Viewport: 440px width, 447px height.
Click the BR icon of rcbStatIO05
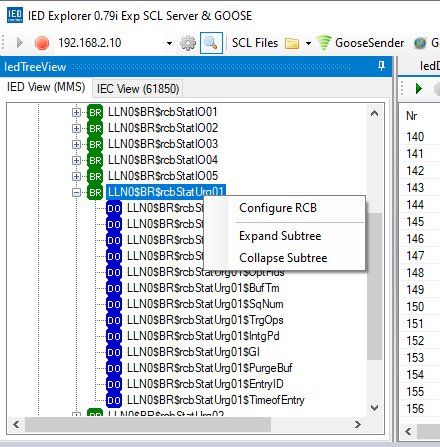(x=95, y=176)
